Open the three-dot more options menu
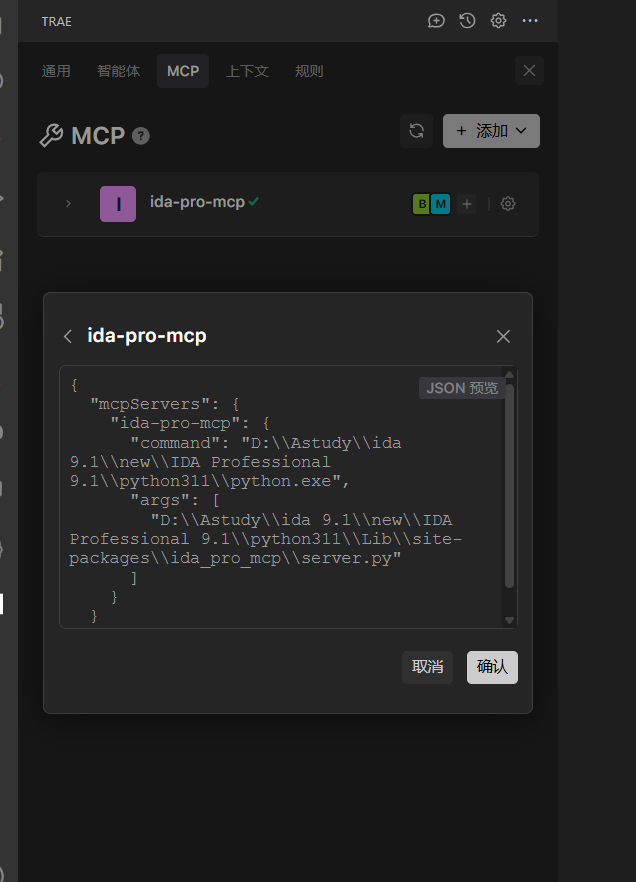Screen dimensions: 636x882 [x=530, y=21]
